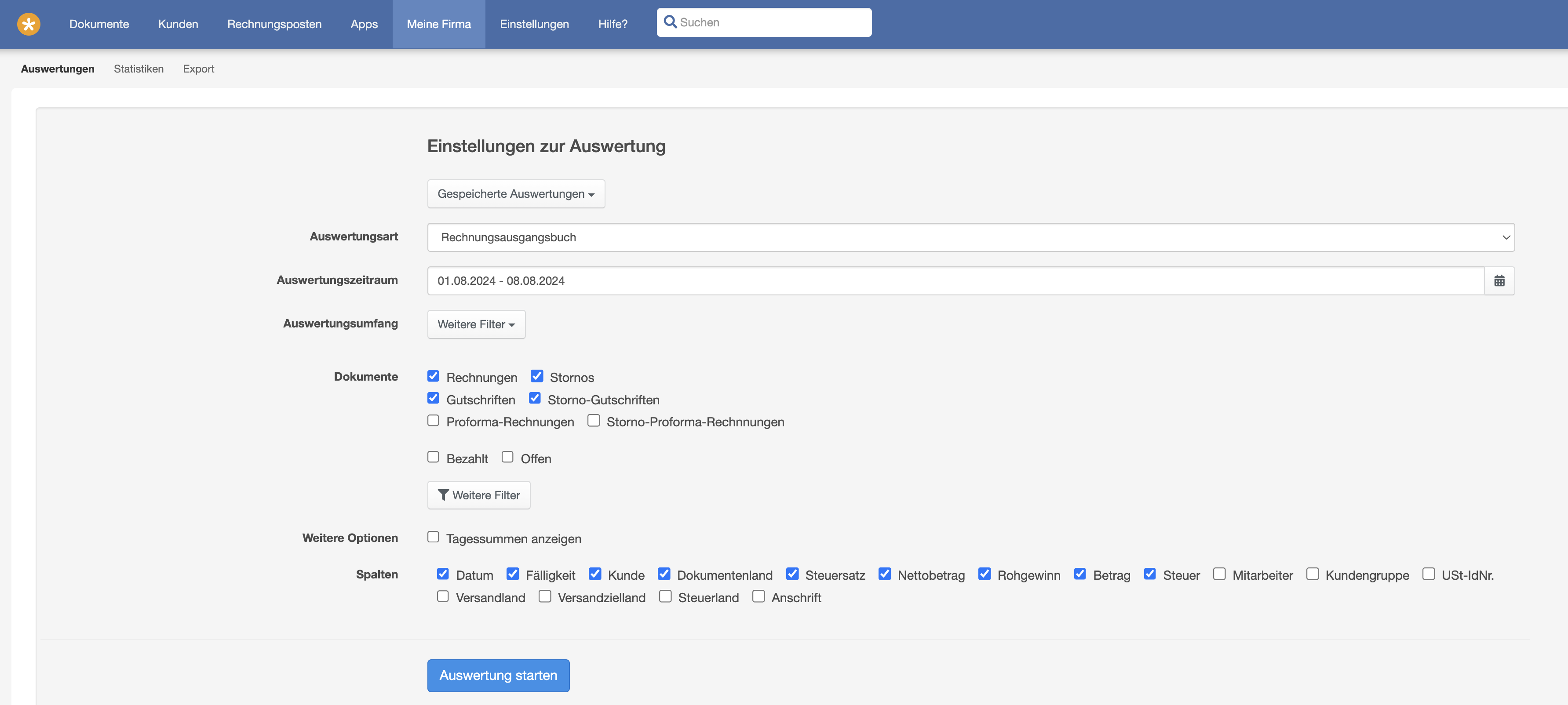This screenshot has height=705, width=1568.
Task: Go to Einstellungen in top navigation
Action: [534, 24]
